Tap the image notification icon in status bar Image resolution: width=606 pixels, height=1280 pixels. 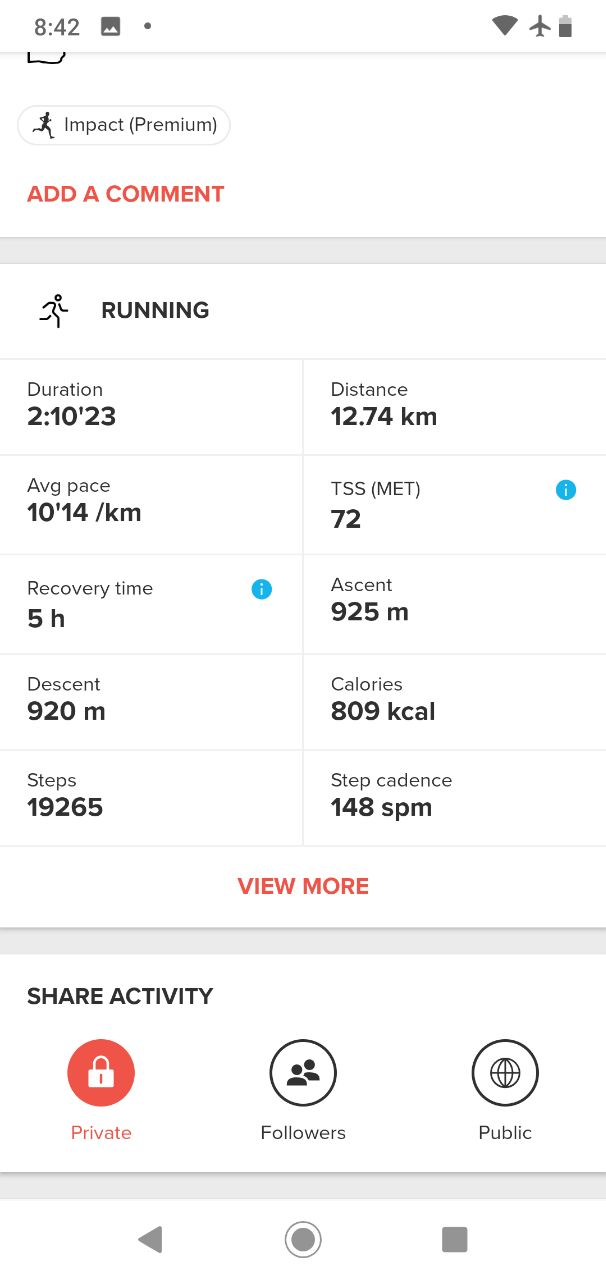point(111,27)
